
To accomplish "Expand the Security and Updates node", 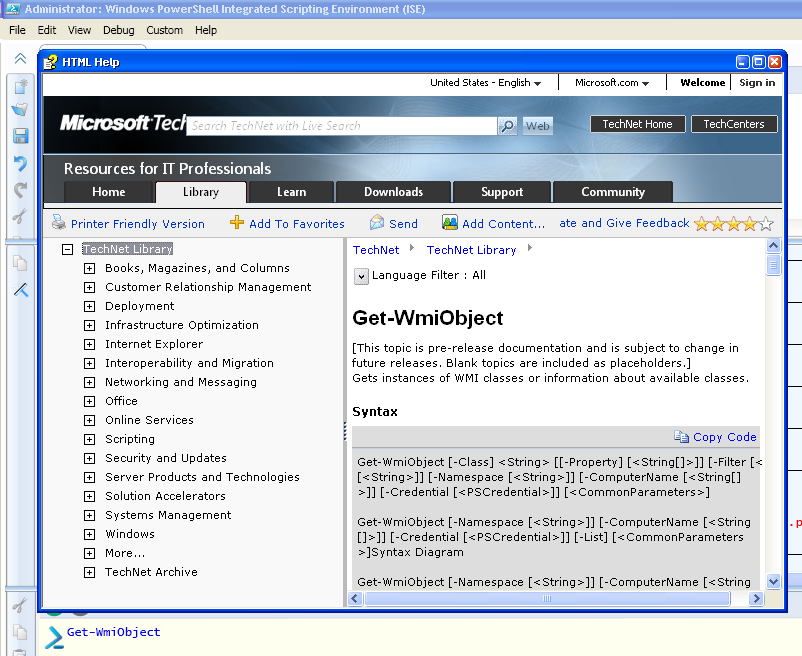I will tap(90, 458).
